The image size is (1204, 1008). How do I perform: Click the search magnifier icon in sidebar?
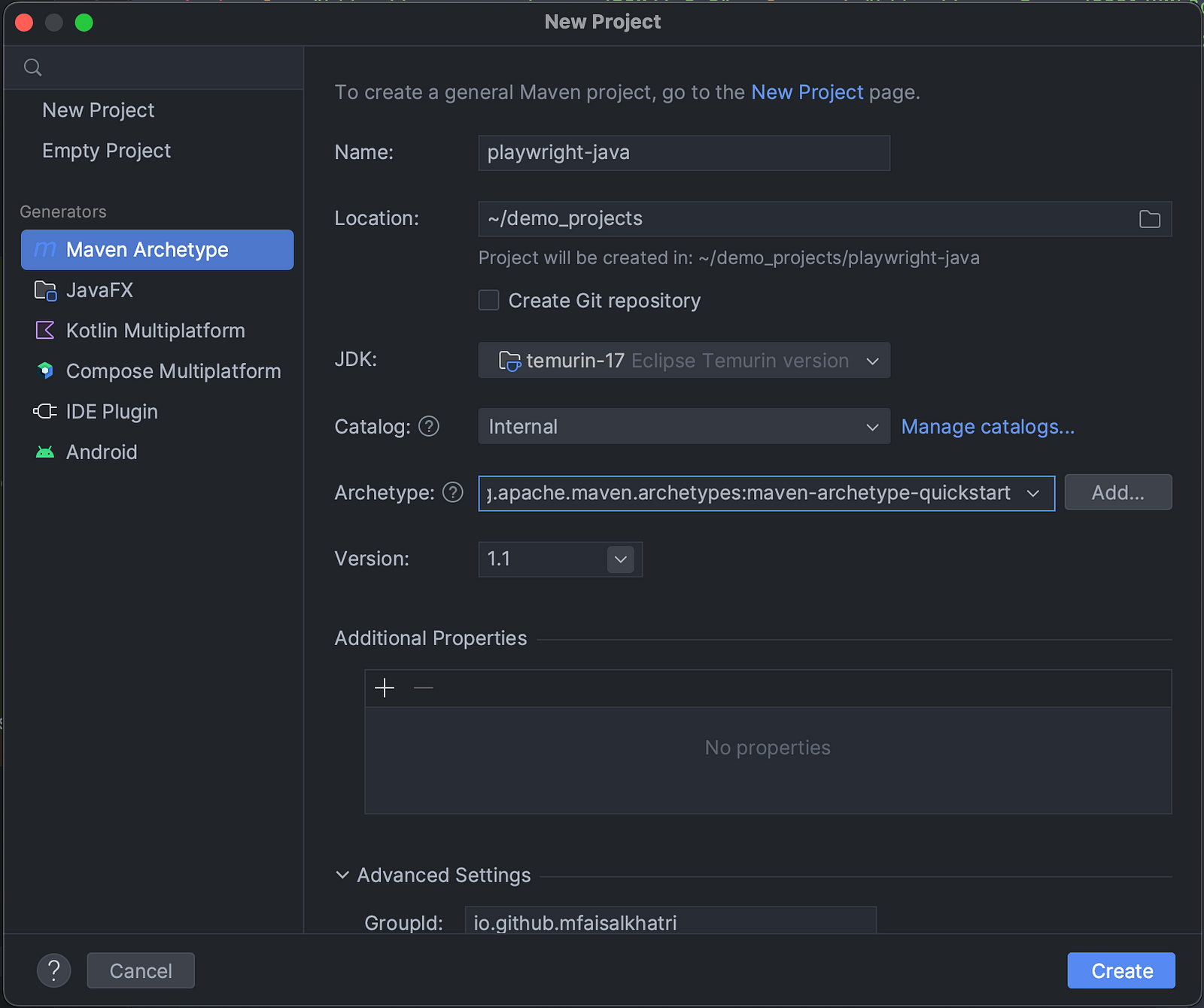pos(32,68)
